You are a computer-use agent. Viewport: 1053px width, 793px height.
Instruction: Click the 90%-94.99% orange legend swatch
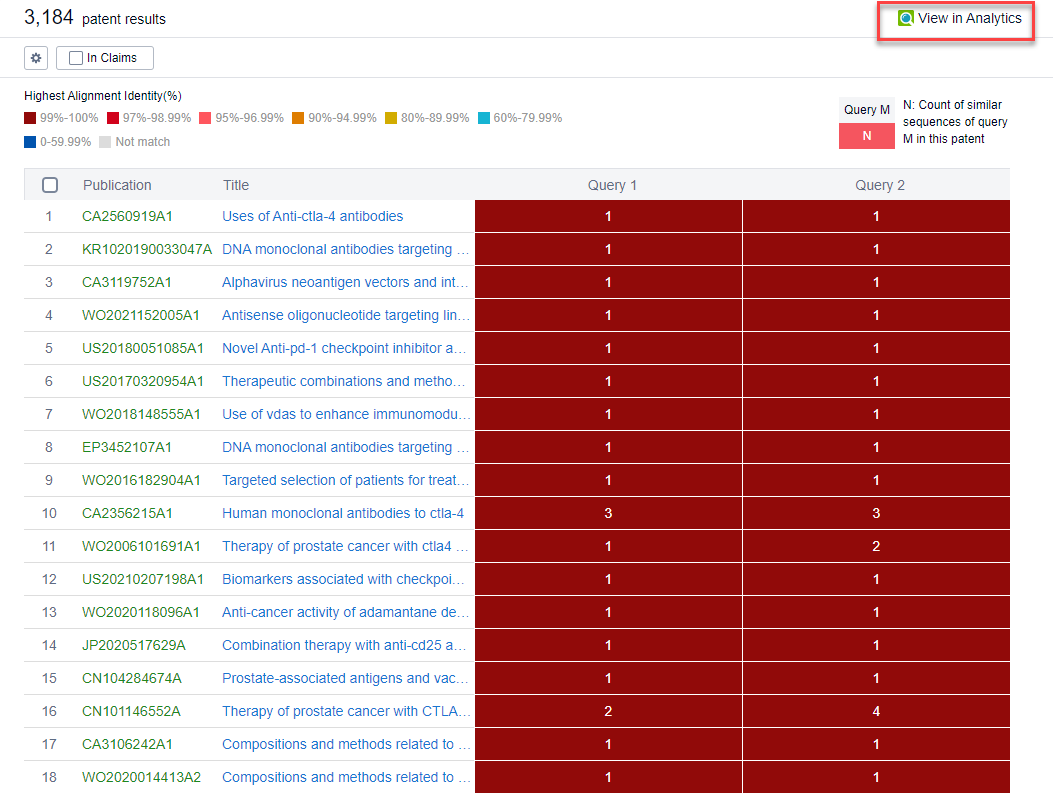click(298, 118)
